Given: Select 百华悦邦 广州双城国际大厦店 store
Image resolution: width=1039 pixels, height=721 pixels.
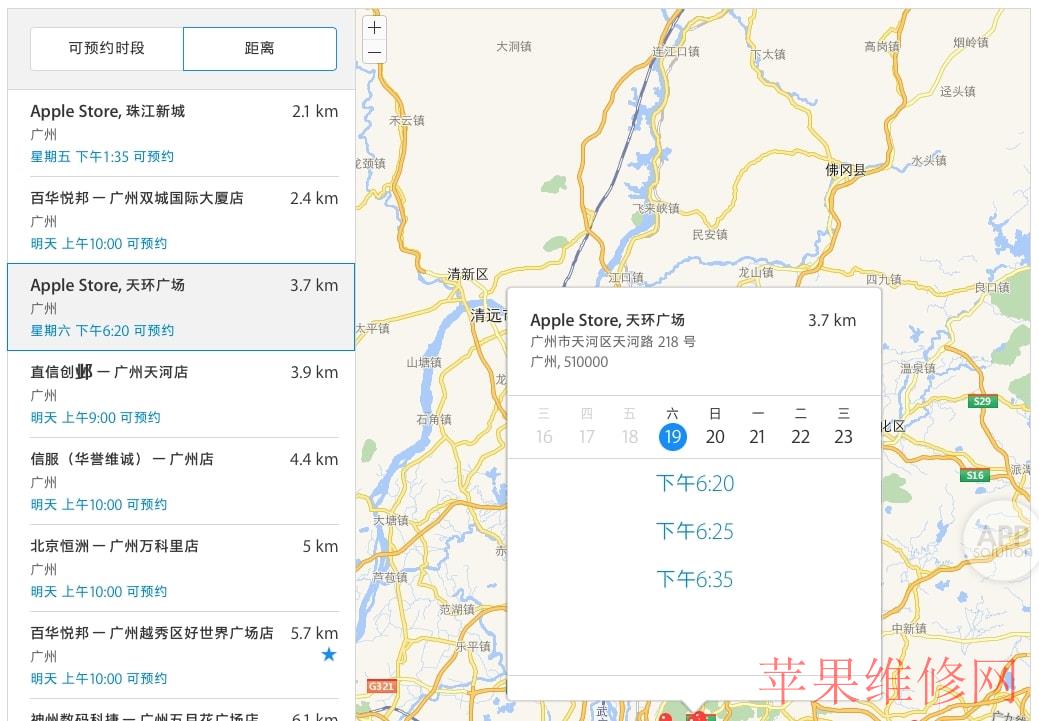Looking at the screenshot, I should (x=181, y=220).
